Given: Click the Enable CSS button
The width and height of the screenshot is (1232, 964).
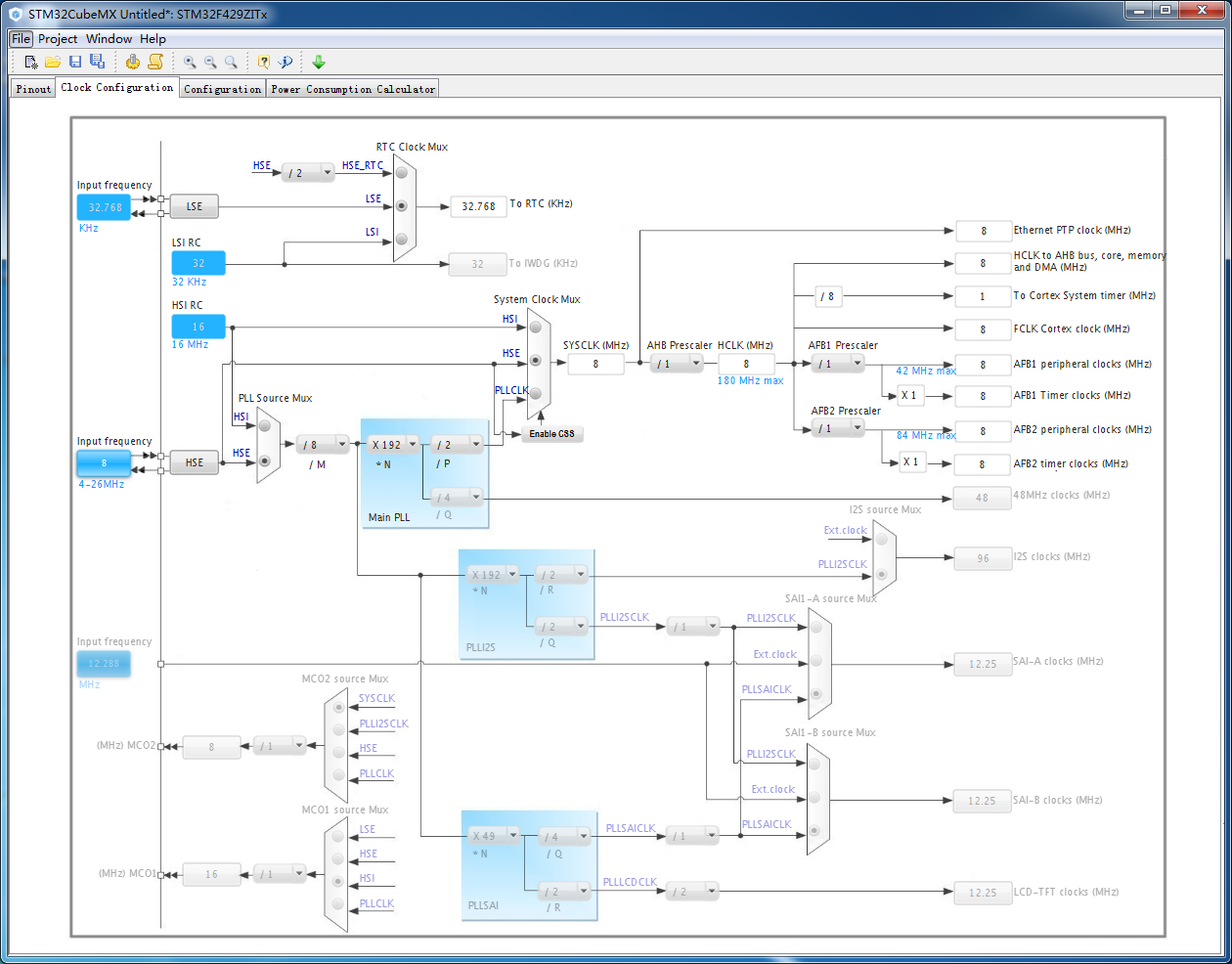Looking at the screenshot, I should pos(552,434).
